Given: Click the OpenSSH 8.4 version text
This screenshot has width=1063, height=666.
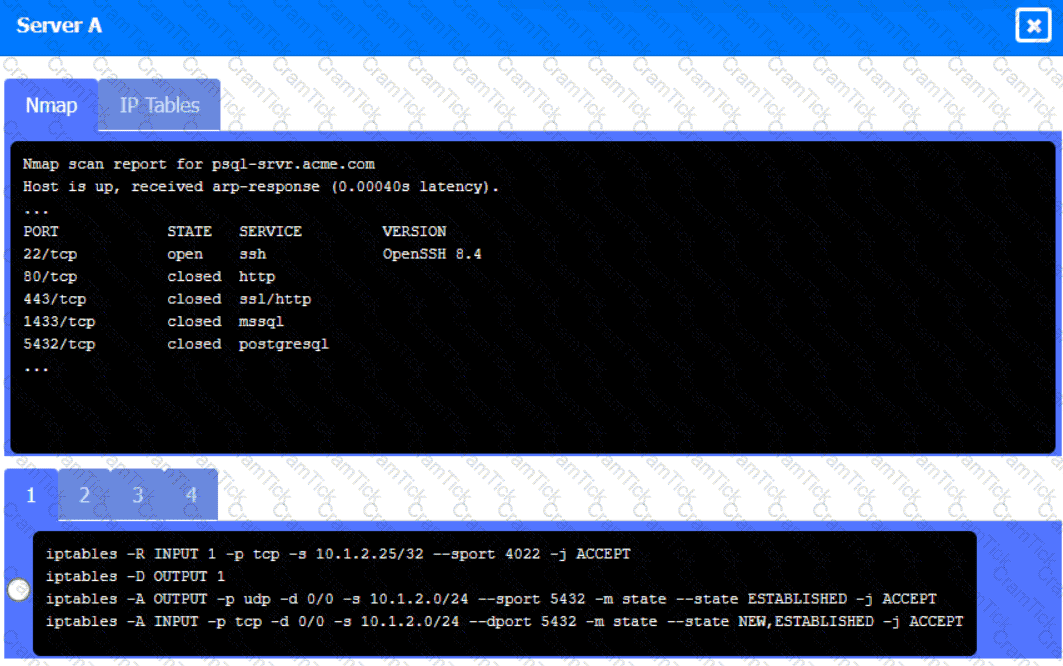Looking at the screenshot, I should (431, 254).
